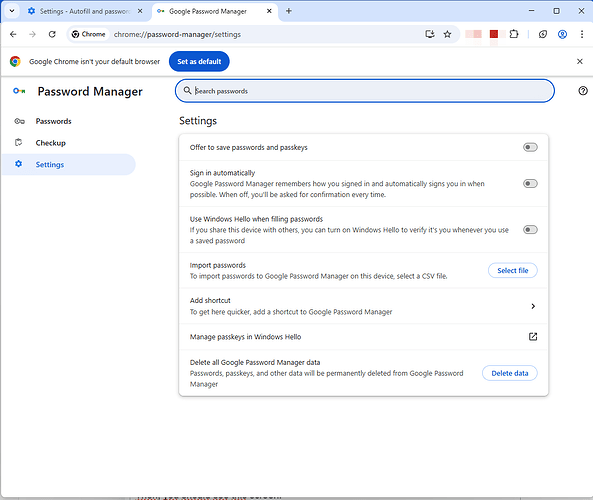
Task: Click the Google Chrome logo in infobar
Action: [15, 61]
